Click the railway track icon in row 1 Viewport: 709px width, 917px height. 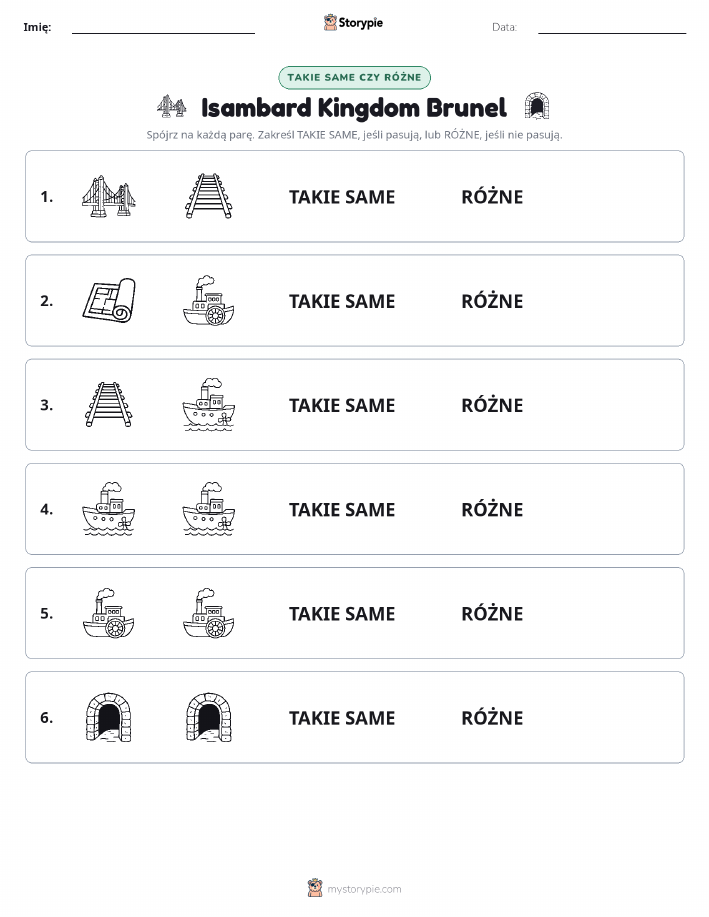coord(209,196)
